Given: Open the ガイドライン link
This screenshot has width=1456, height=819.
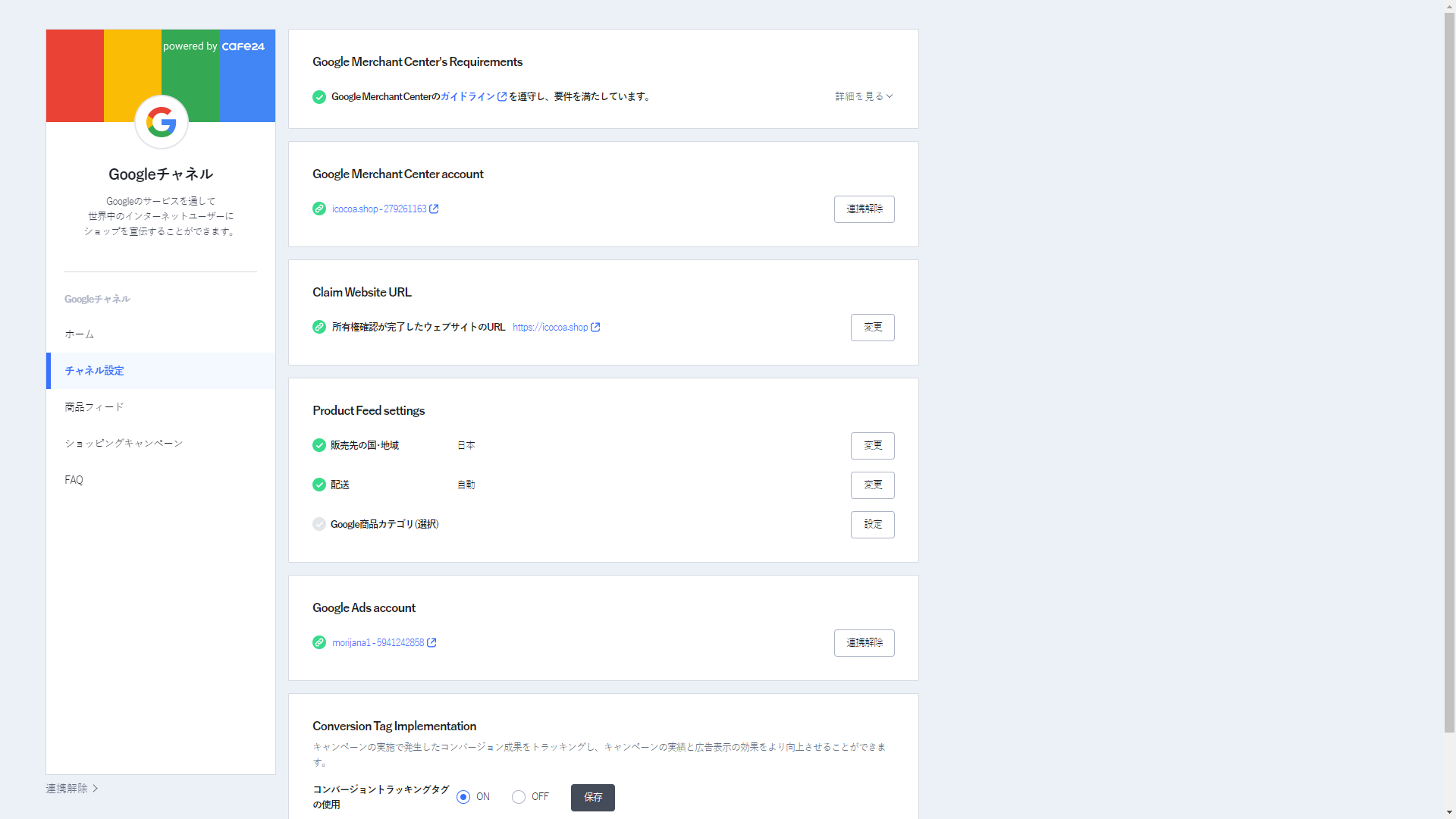Looking at the screenshot, I should click(x=468, y=96).
